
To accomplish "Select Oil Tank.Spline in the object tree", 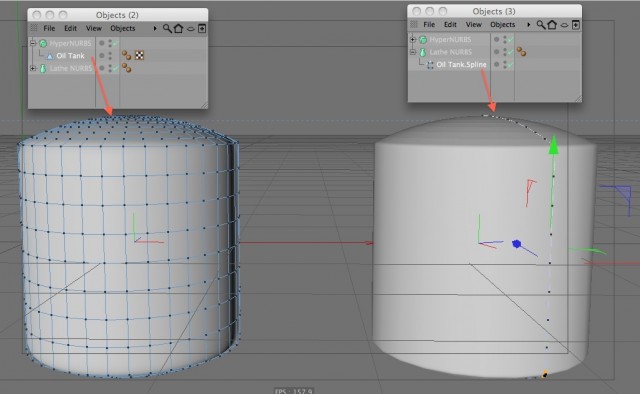I will 461,65.
